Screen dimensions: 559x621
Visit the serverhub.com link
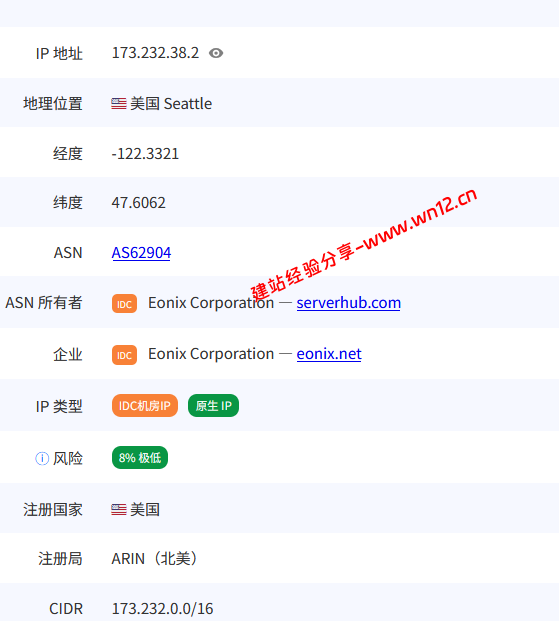[x=349, y=303]
